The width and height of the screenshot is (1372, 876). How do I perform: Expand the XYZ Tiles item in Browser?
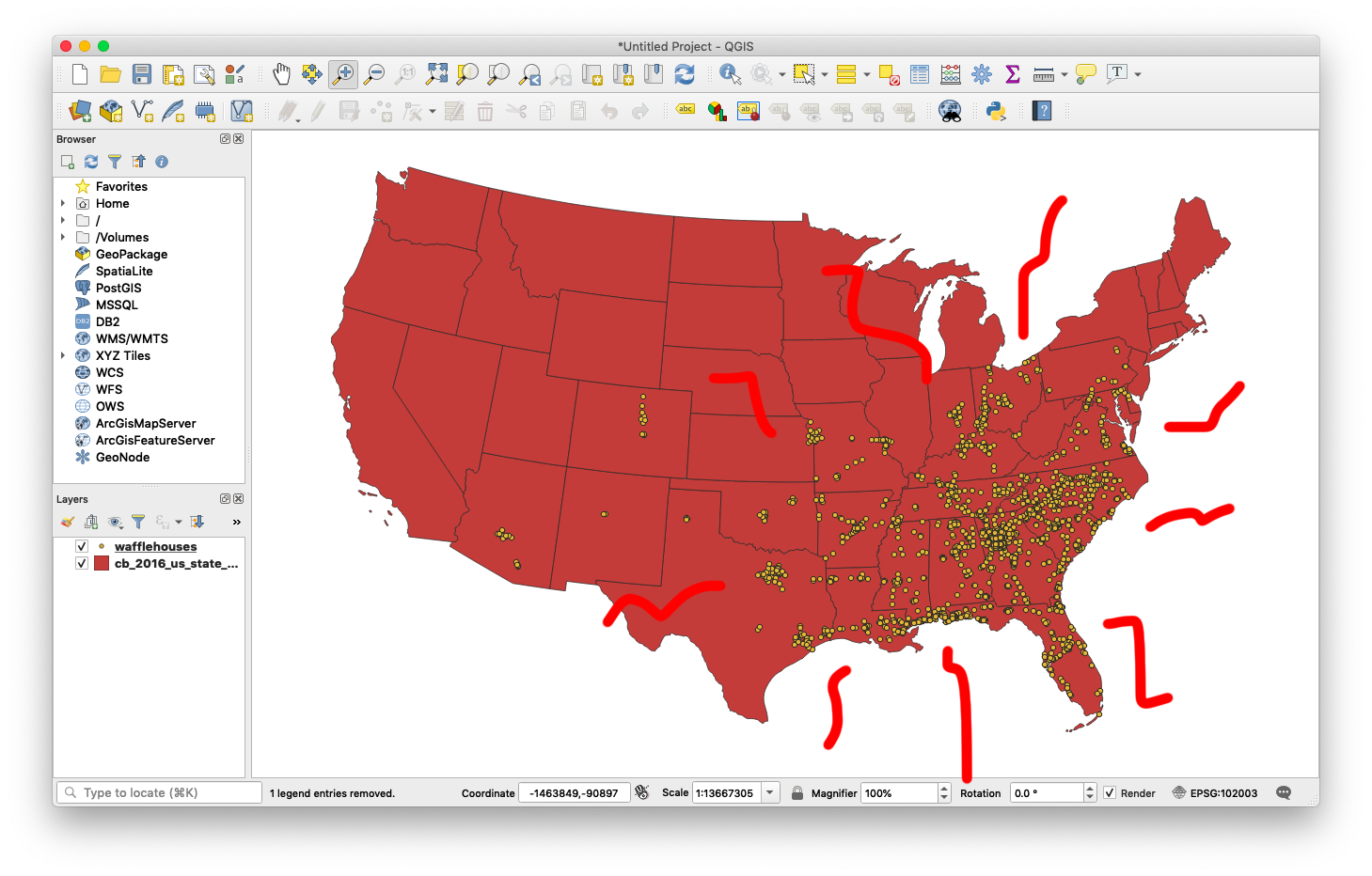pos(63,355)
